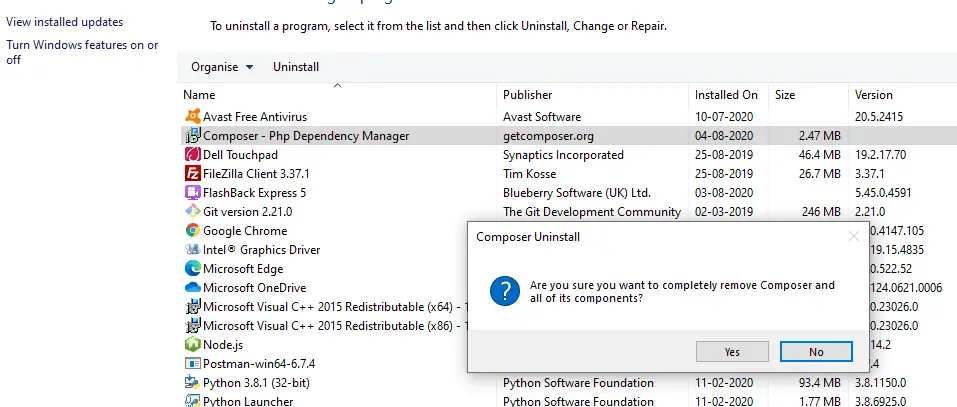
Task: Click publisher Synaptics Incorporated
Action: point(563,154)
